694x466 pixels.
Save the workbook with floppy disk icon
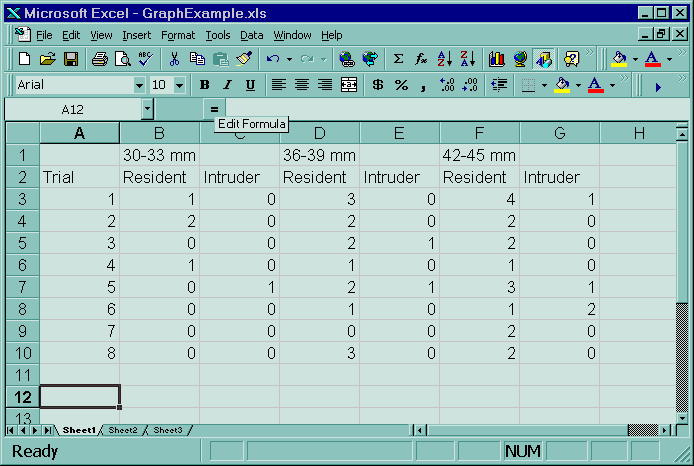point(71,58)
